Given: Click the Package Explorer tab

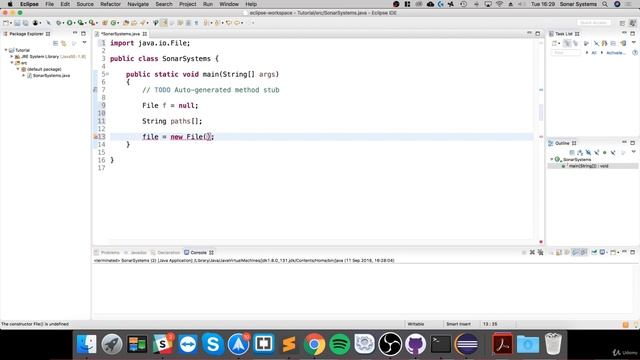Looking at the screenshot, I should (27, 34).
